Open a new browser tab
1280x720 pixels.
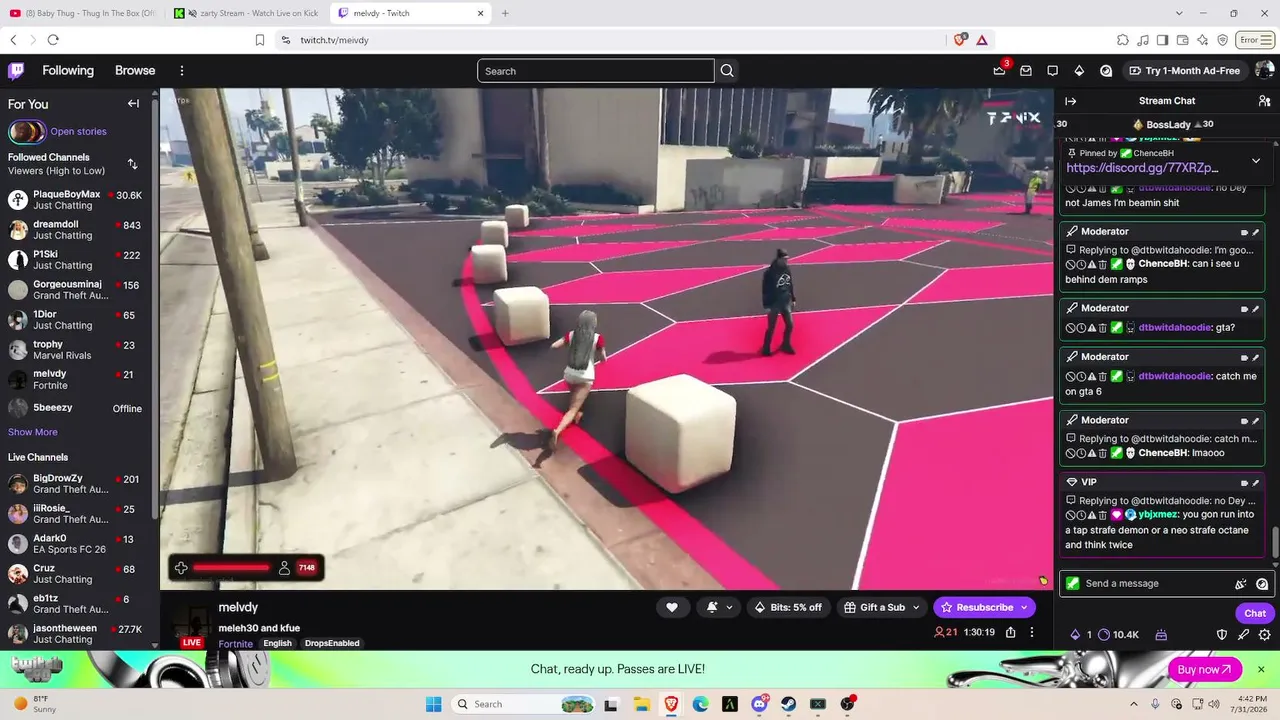[x=505, y=13]
